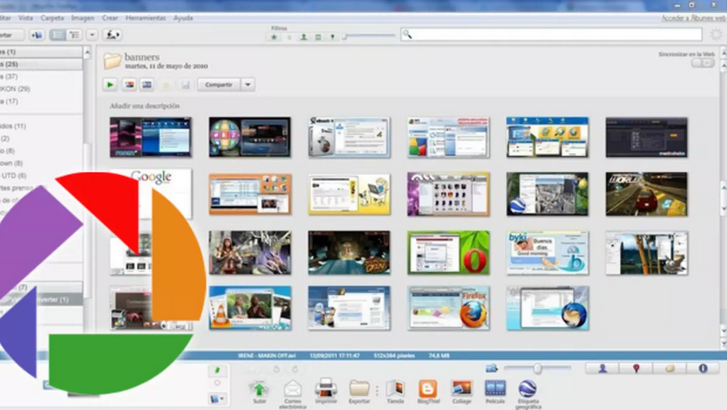Screen dimensions: 727x410
Task: Hold selected items with green pin
Action: pos(217,370)
